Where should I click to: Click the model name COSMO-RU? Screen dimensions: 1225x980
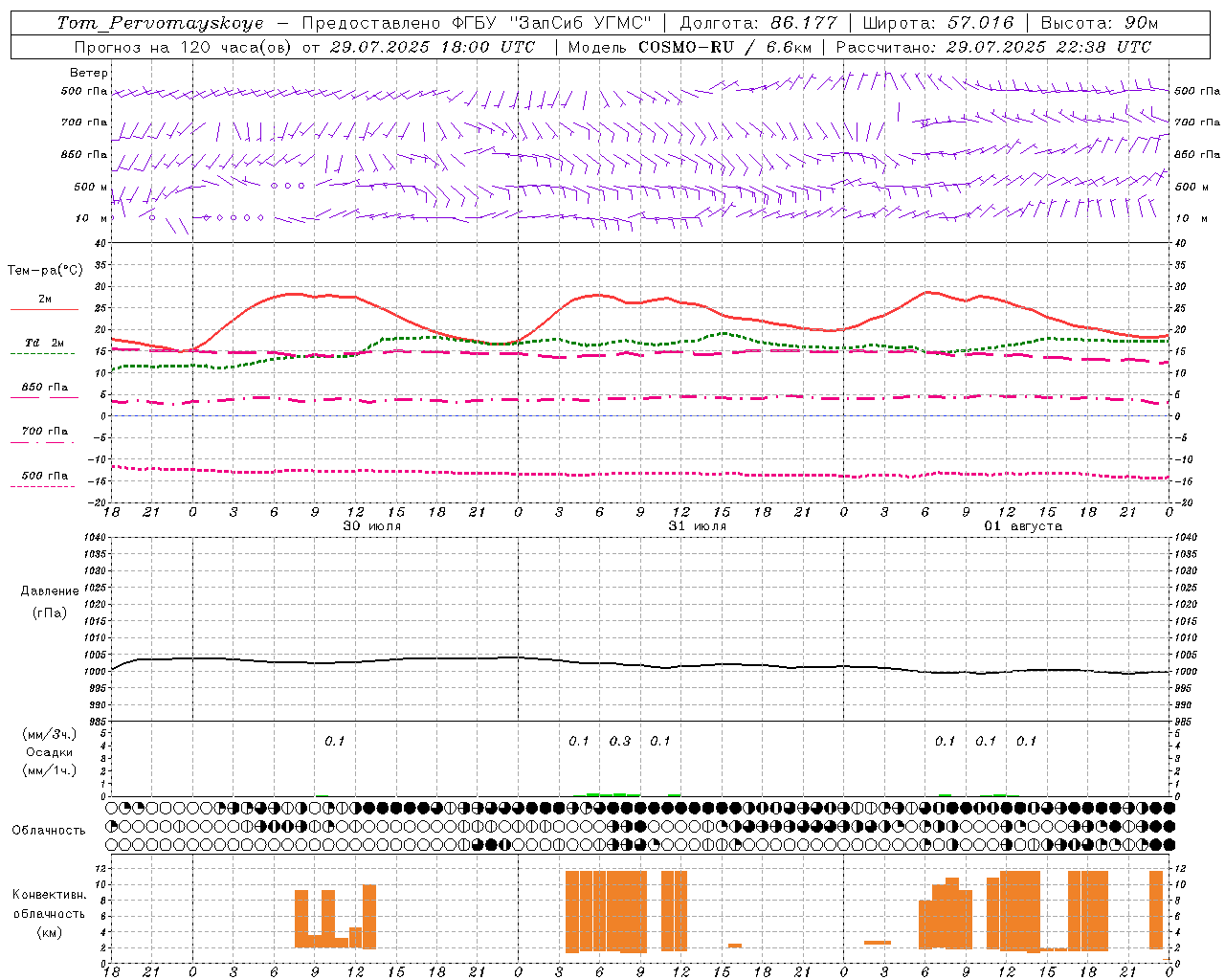(685, 47)
